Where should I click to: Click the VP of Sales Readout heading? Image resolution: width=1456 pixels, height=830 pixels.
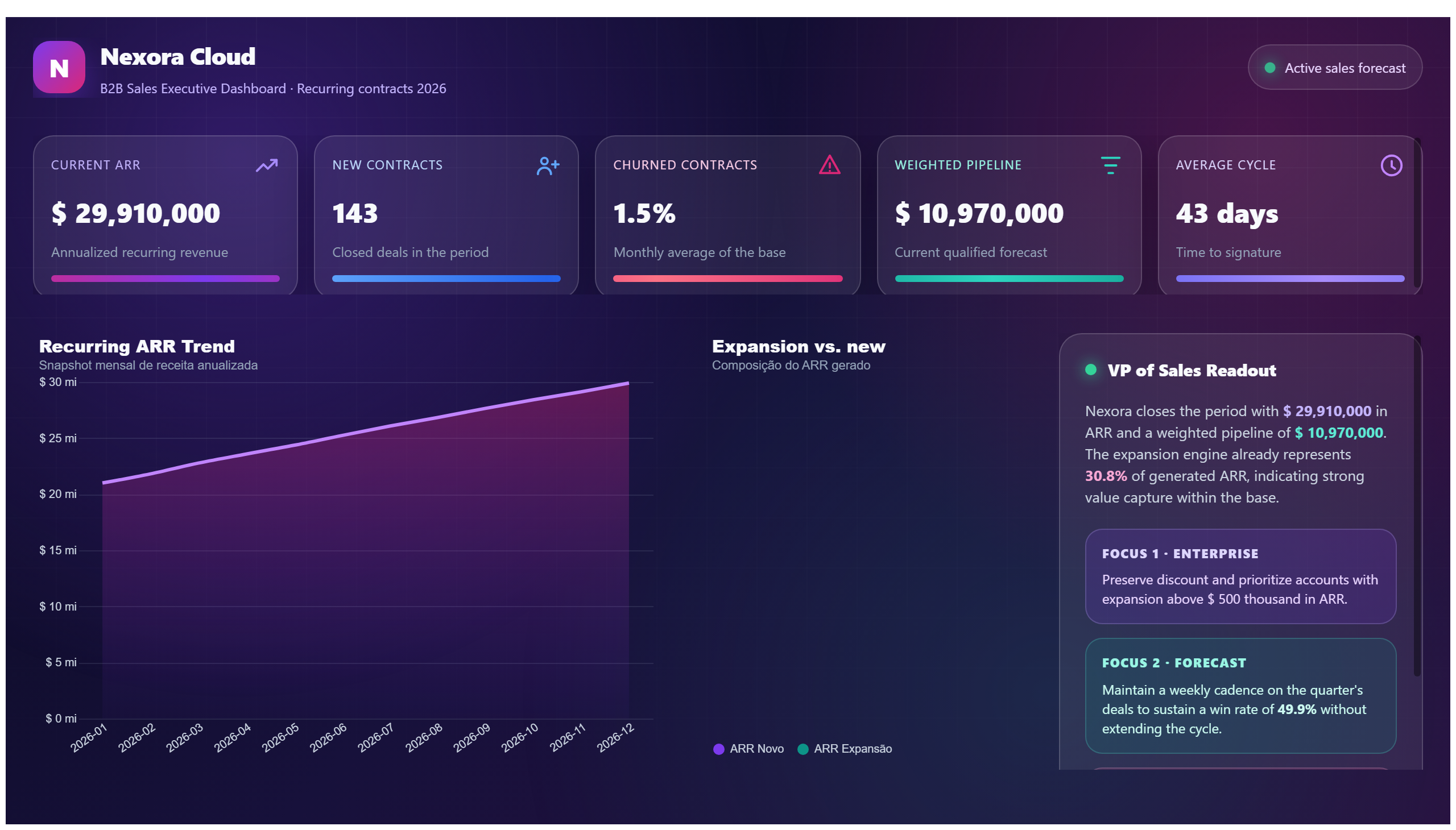pos(1192,371)
